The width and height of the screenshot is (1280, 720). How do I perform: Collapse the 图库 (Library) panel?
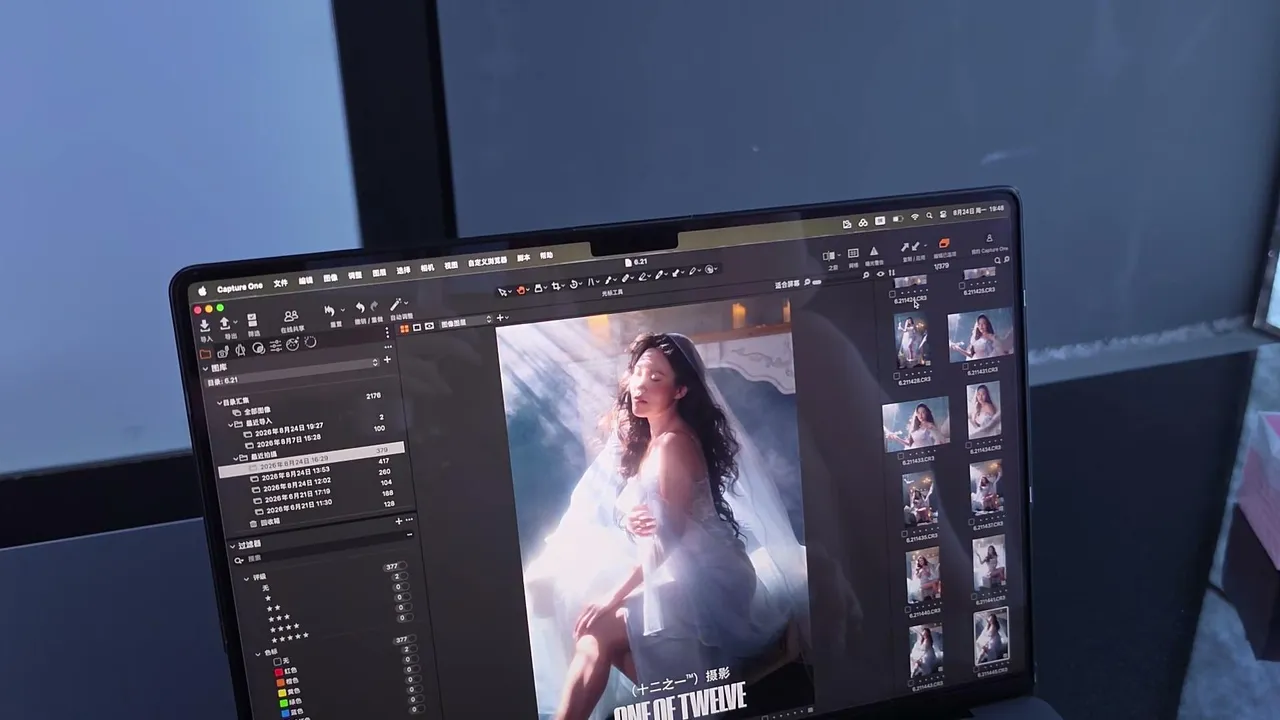206,368
